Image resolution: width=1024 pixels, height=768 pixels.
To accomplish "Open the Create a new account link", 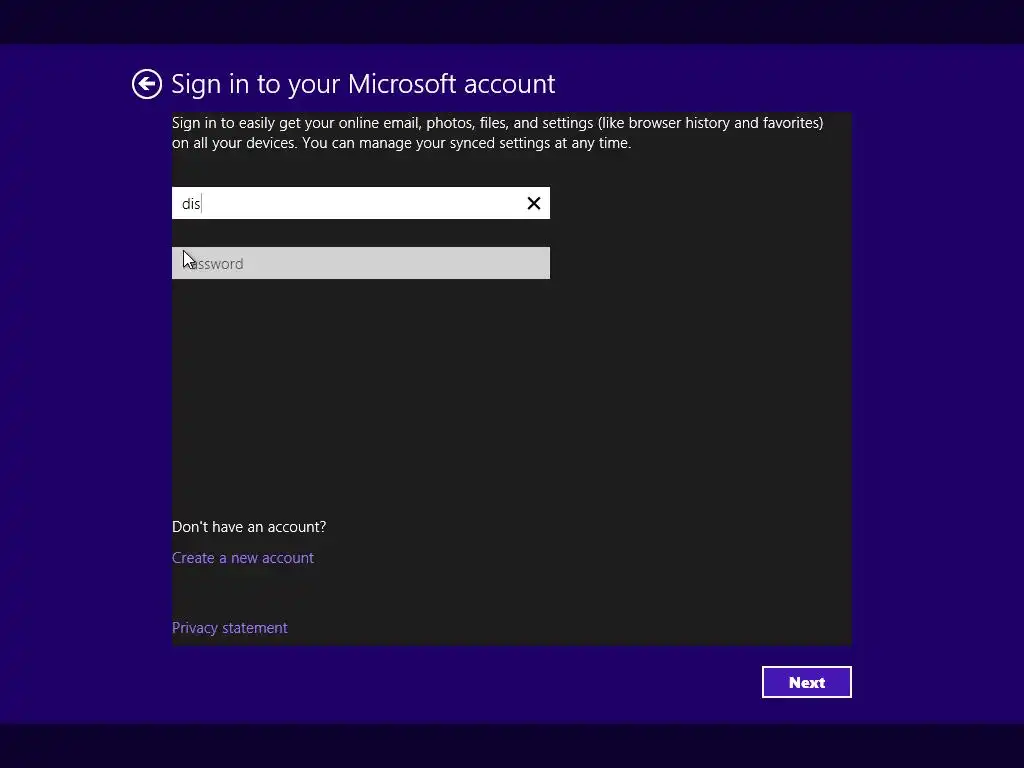I will tap(243, 558).
